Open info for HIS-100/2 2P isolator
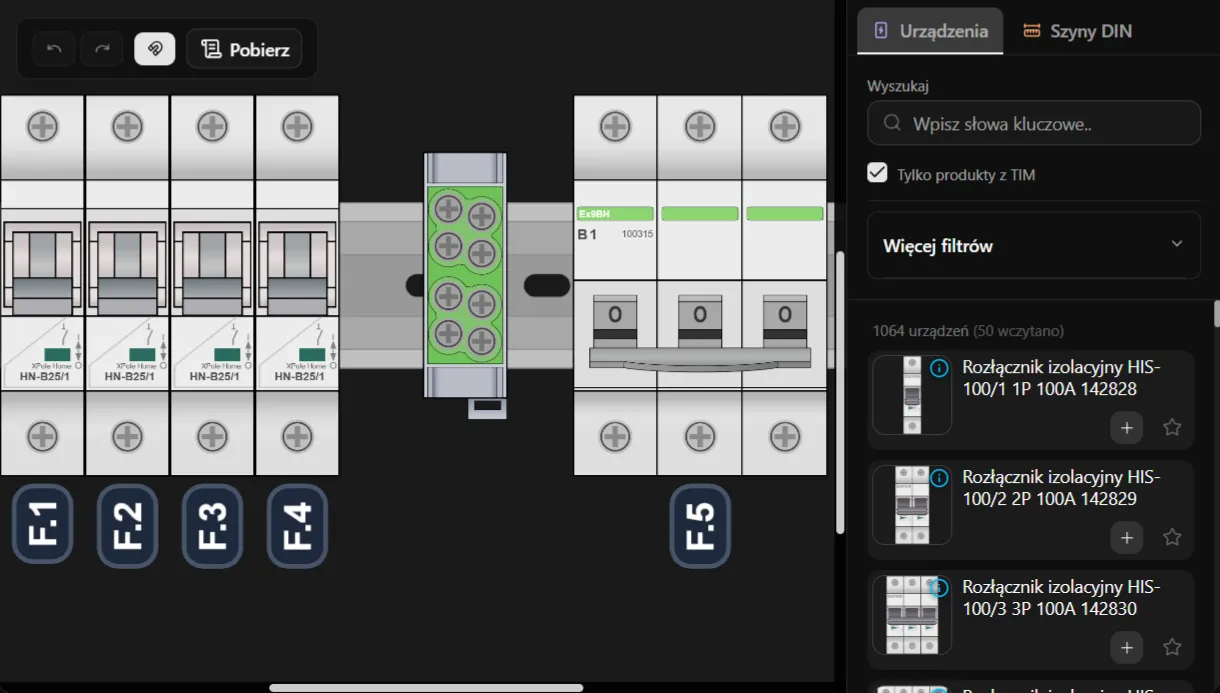The image size is (1220, 693). tap(938, 478)
